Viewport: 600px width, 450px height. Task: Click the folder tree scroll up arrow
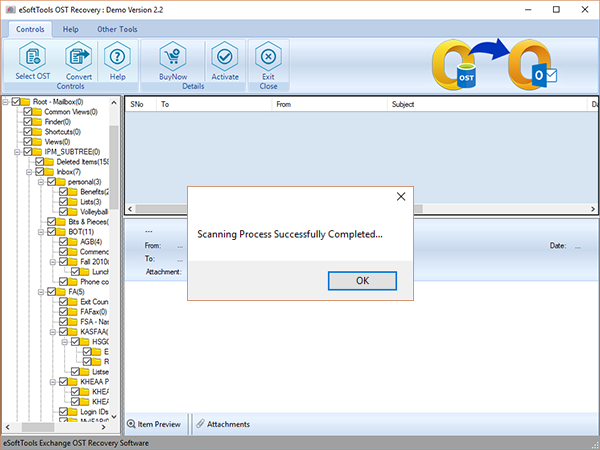point(114,103)
